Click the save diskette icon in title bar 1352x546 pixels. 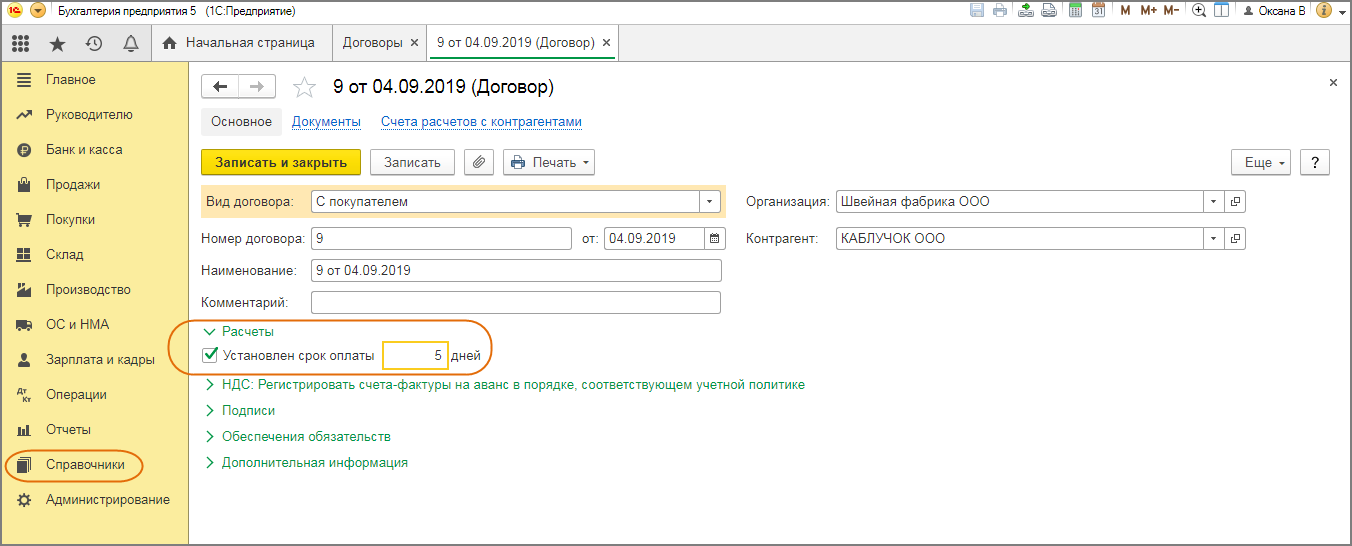click(978, 10)
